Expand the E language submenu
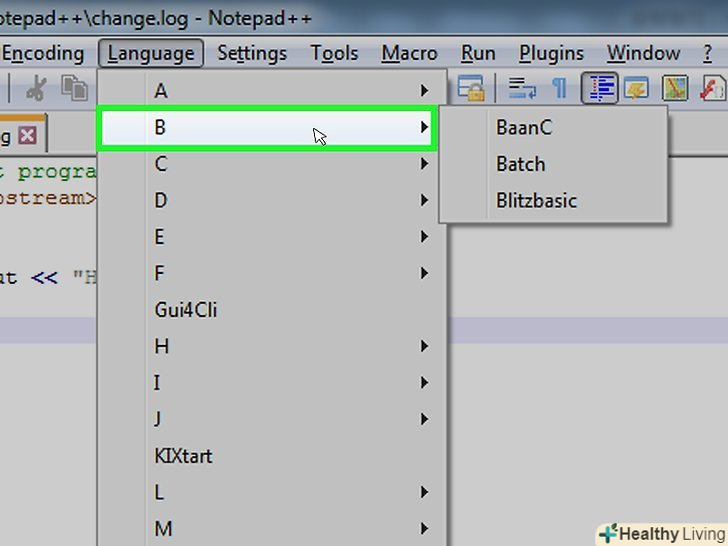The image size is (728, 546). (x=272, y=237)
